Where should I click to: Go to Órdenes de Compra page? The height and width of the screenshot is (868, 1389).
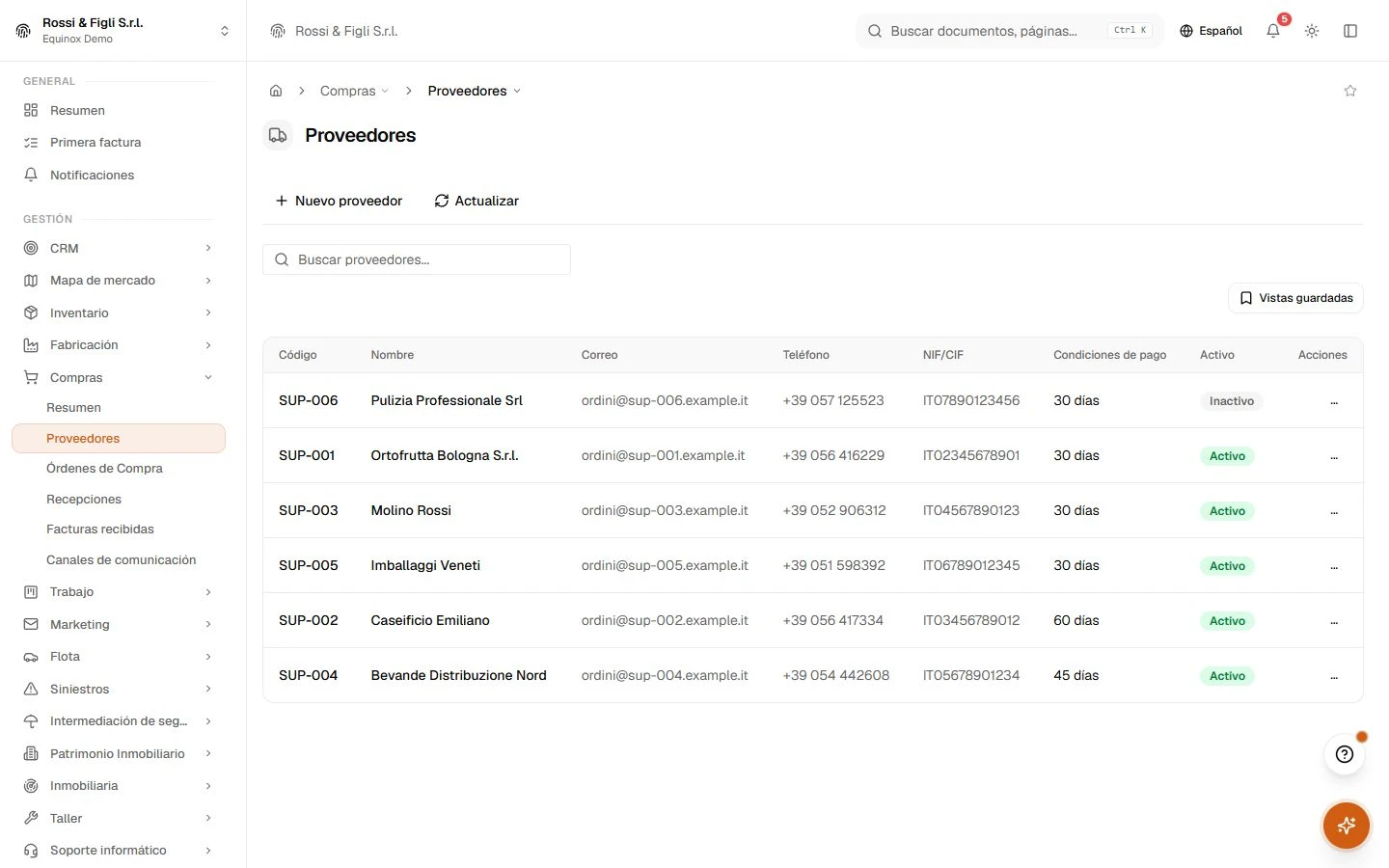tap(104, 469)
